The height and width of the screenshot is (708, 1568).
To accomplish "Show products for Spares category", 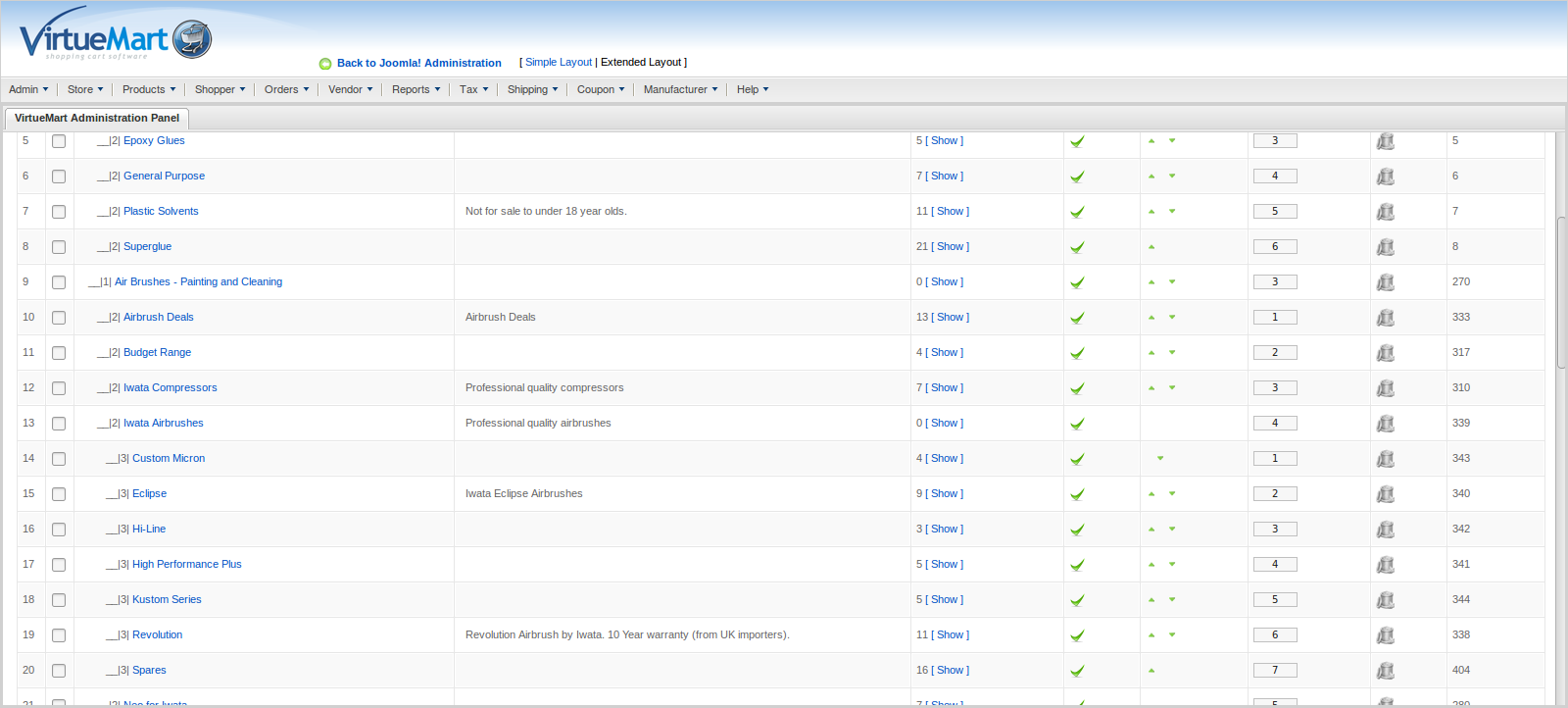I will coord(951,670).
